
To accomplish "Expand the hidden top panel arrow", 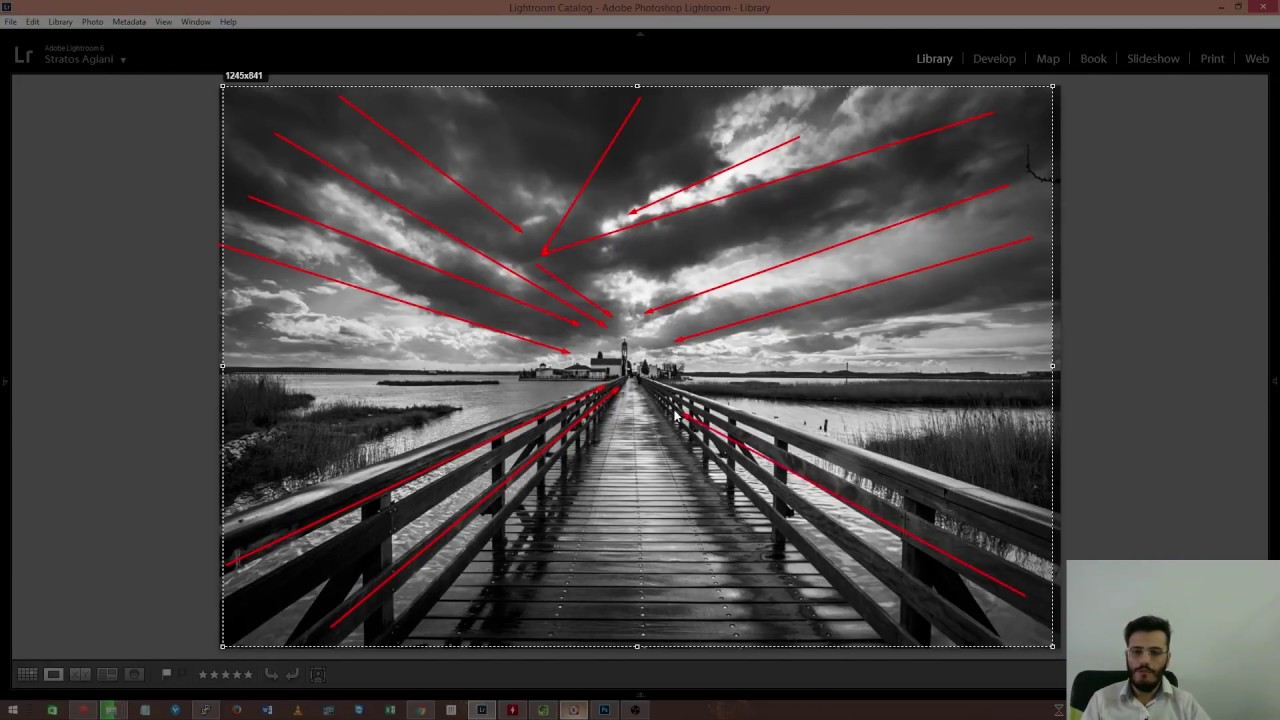I will coord(640,33).
